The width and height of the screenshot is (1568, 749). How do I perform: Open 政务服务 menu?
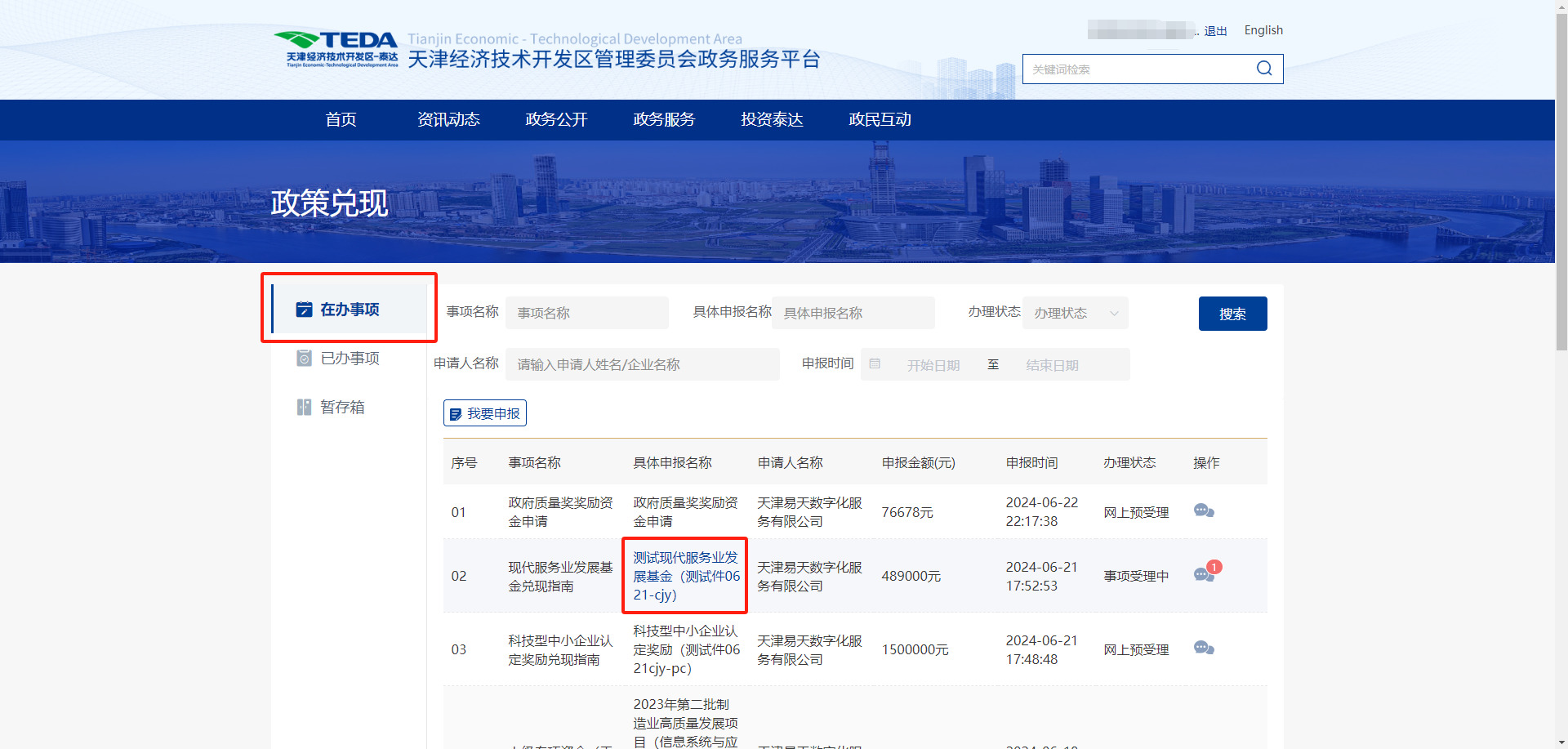pos(664,119)
